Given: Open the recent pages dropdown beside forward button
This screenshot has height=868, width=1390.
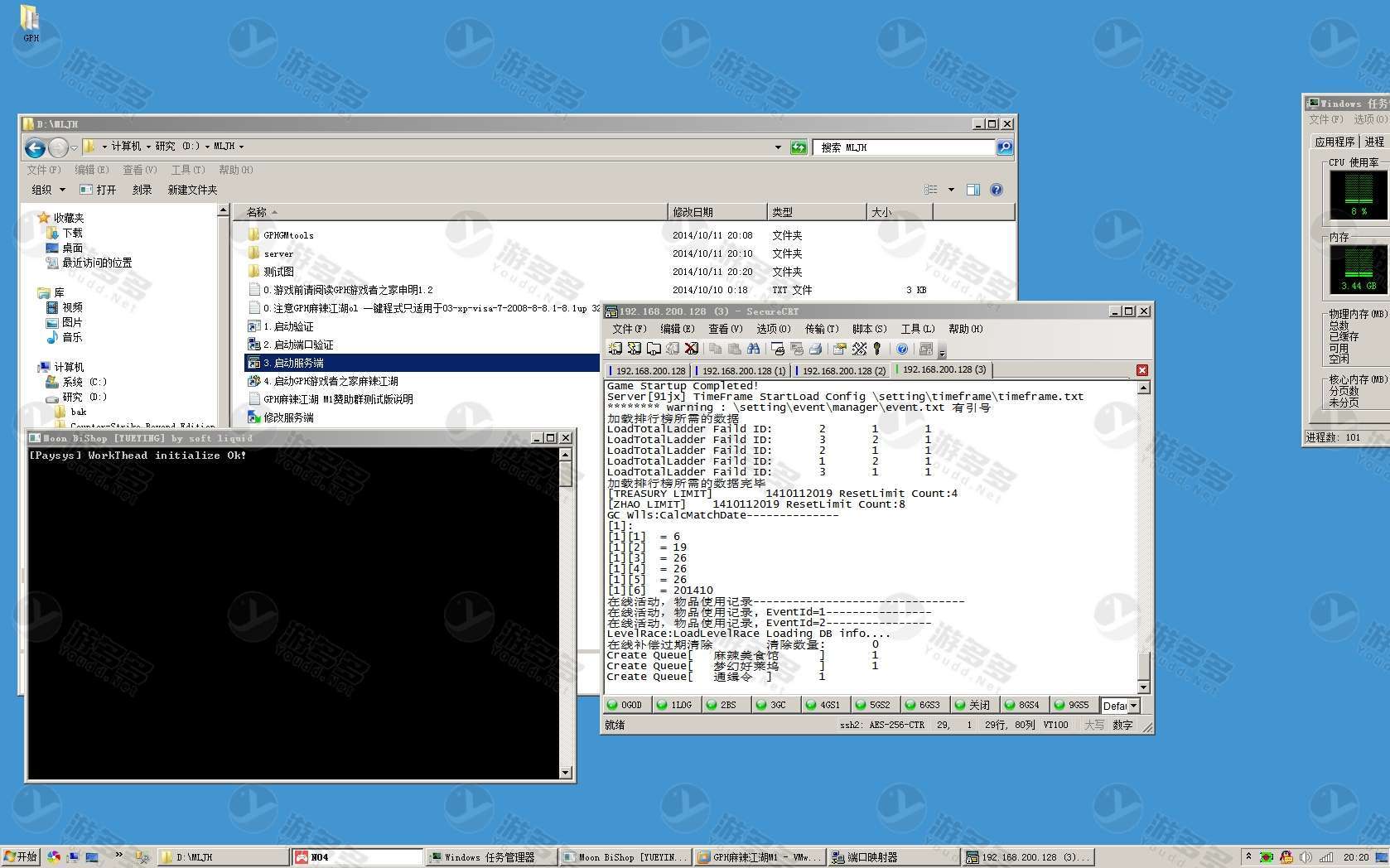Looking at the screenshot, I should point(74,147).
